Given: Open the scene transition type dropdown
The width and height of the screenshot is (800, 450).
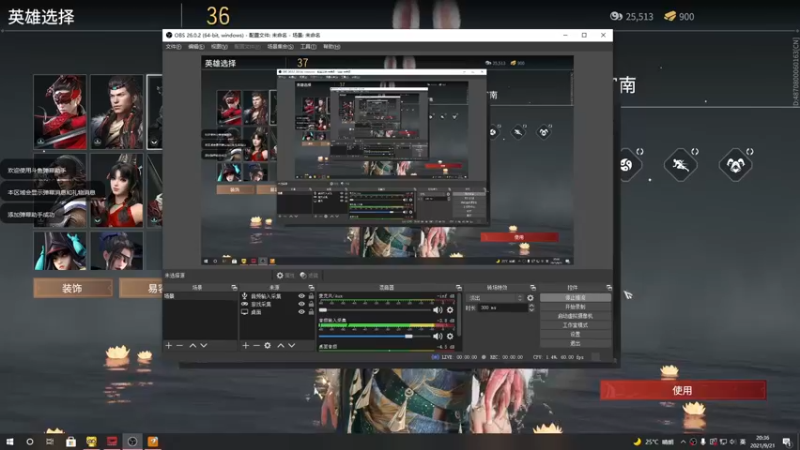Looking at the screenshot, I should click(495, 298).
